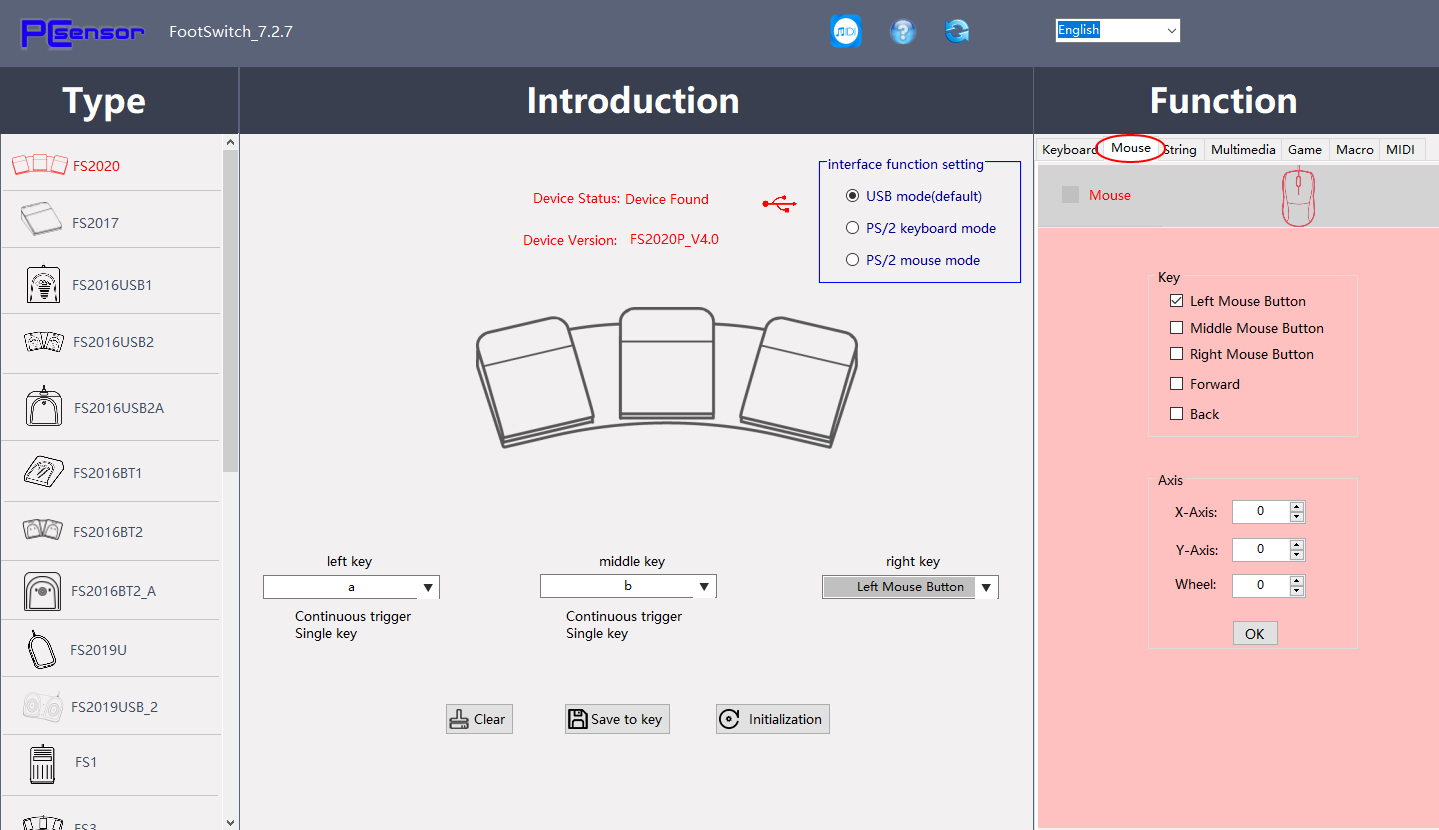Select the FS2016USB2 device icon
This screenshot has height=830, width=1439.
[x=43, y=342]
